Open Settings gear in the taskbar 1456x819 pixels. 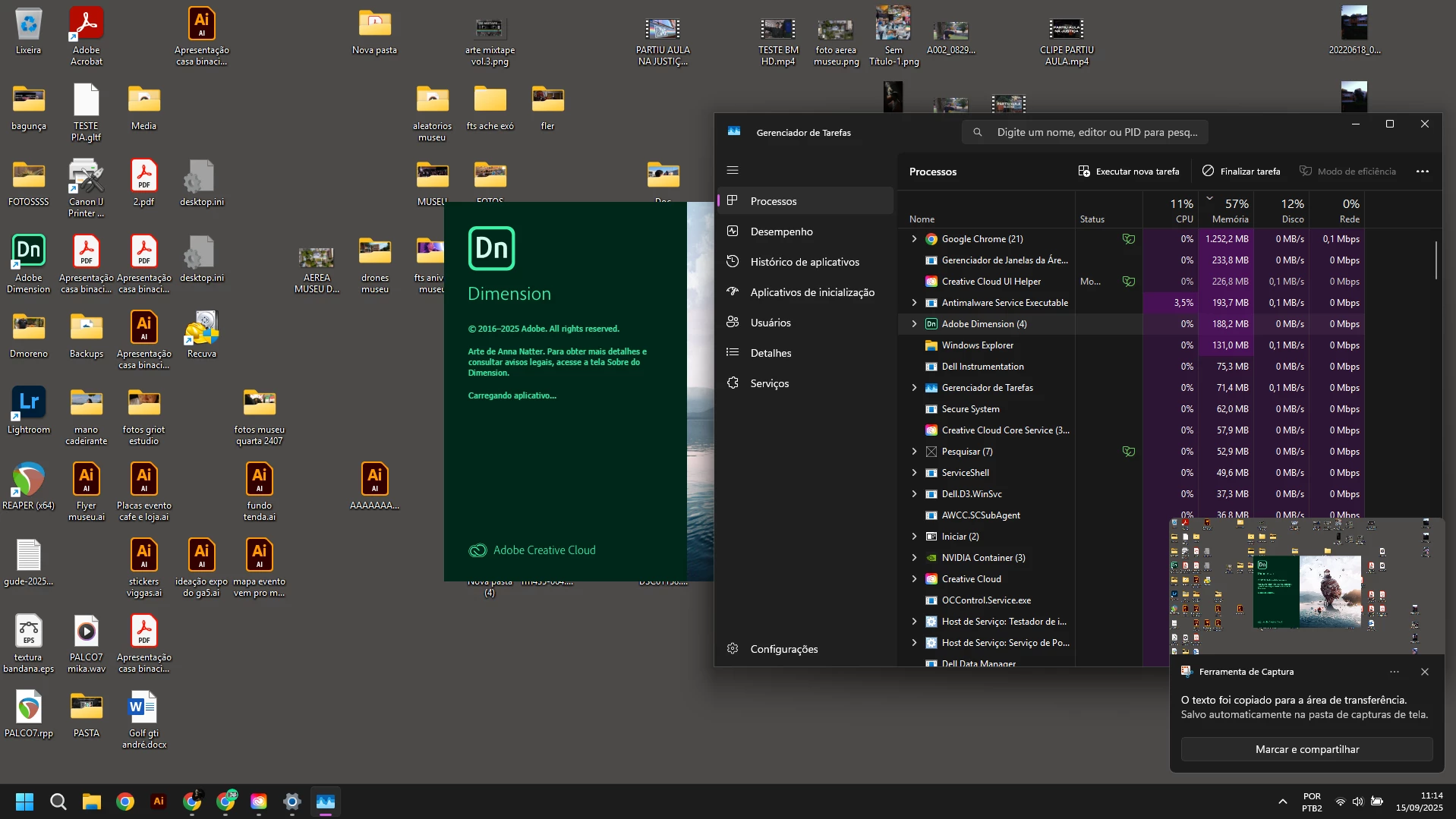292,802
